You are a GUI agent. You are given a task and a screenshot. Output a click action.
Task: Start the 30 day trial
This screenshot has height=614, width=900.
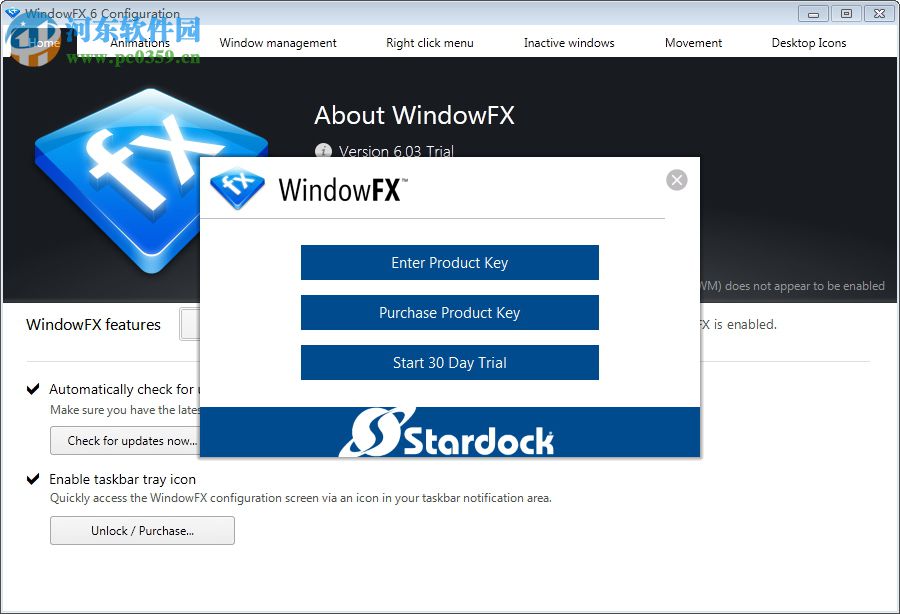point(449,362)
